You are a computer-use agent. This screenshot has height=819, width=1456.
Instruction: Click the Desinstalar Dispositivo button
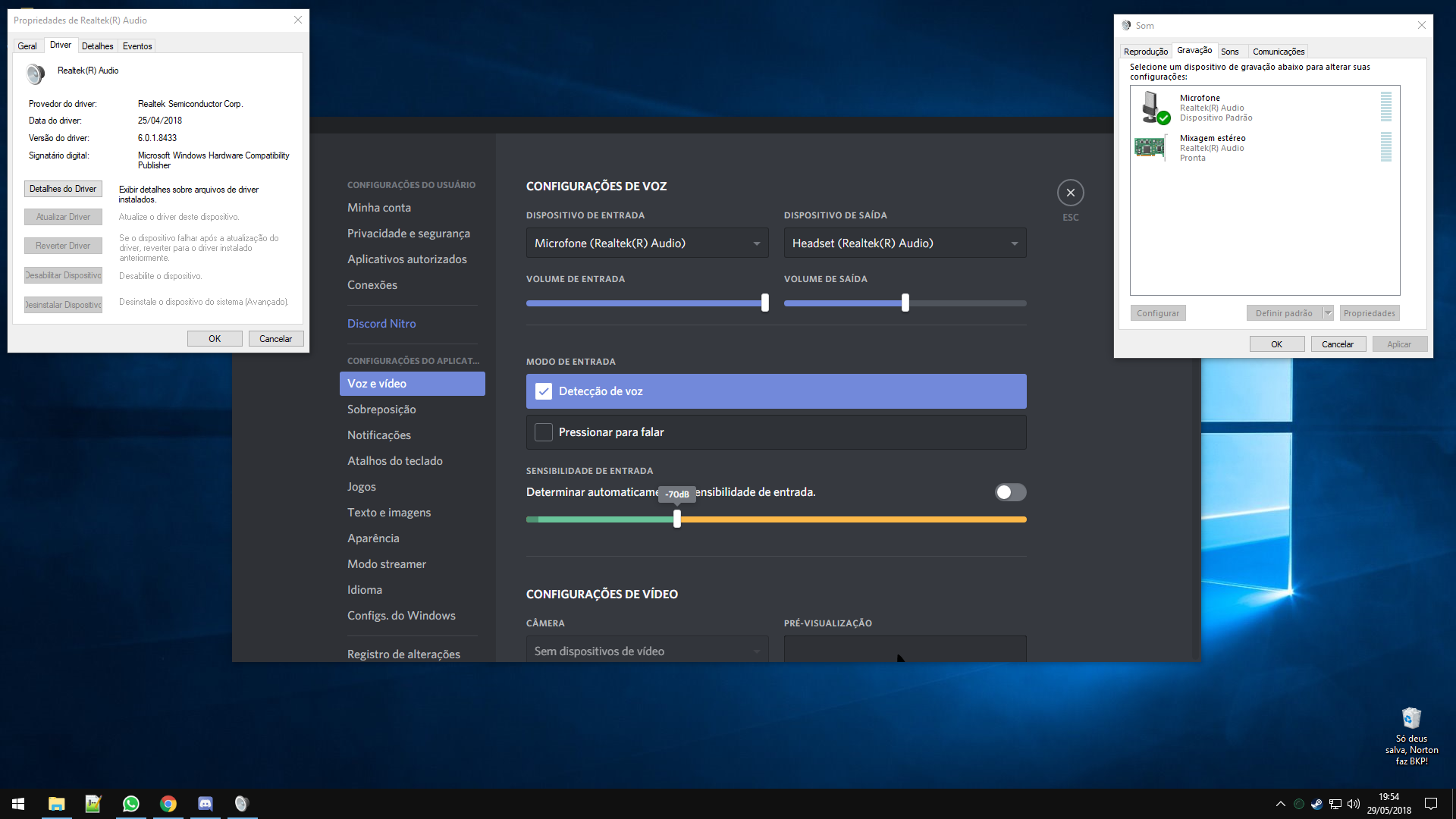click(x=63, y=305)
